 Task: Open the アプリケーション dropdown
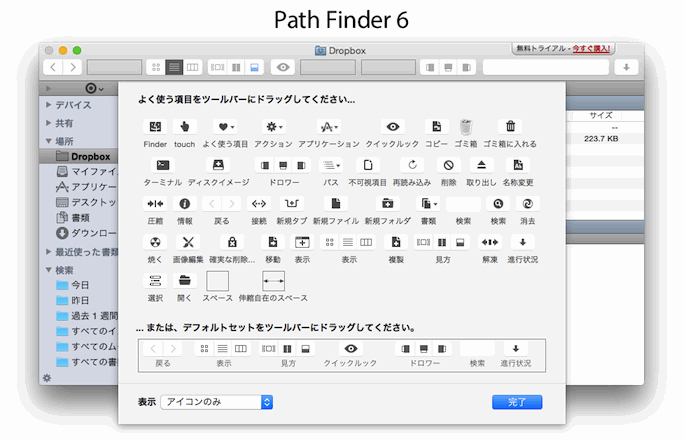(x=329, y=127)
